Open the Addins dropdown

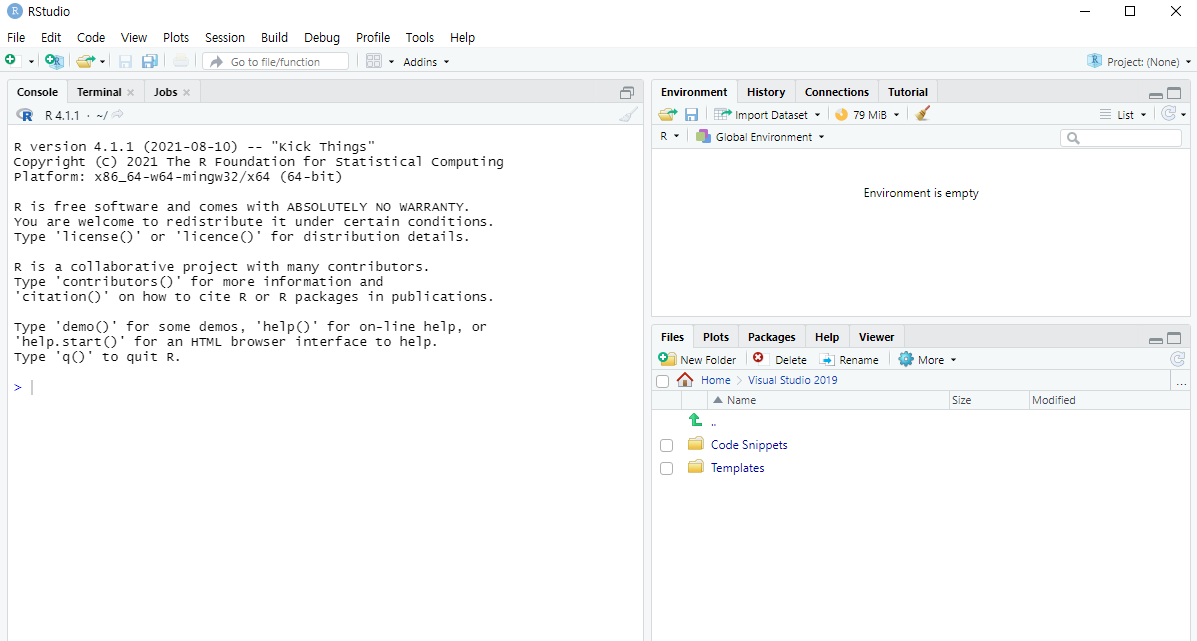click(426, 62)
